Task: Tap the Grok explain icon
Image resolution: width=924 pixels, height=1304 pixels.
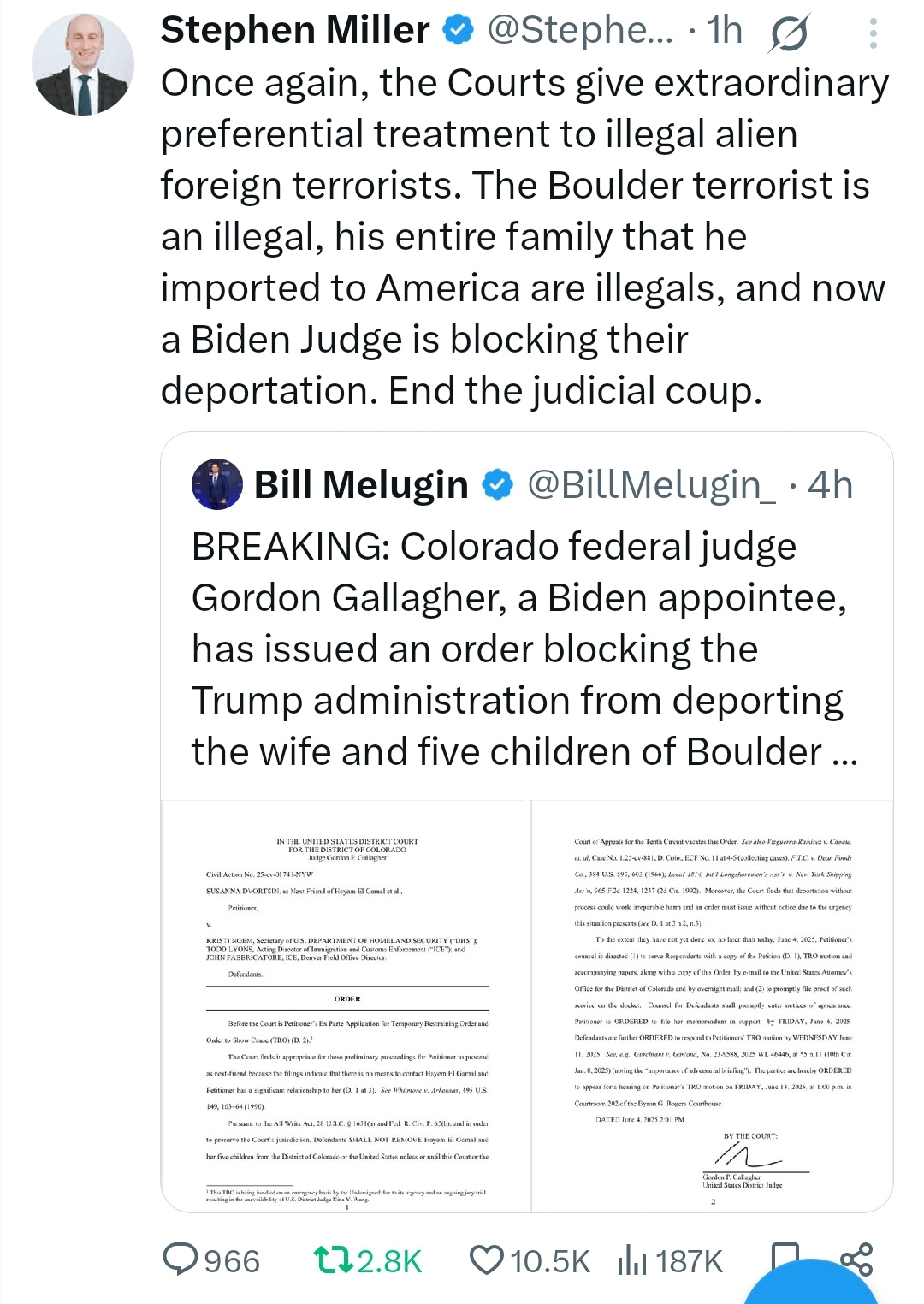Action: [x=788, y=33]
